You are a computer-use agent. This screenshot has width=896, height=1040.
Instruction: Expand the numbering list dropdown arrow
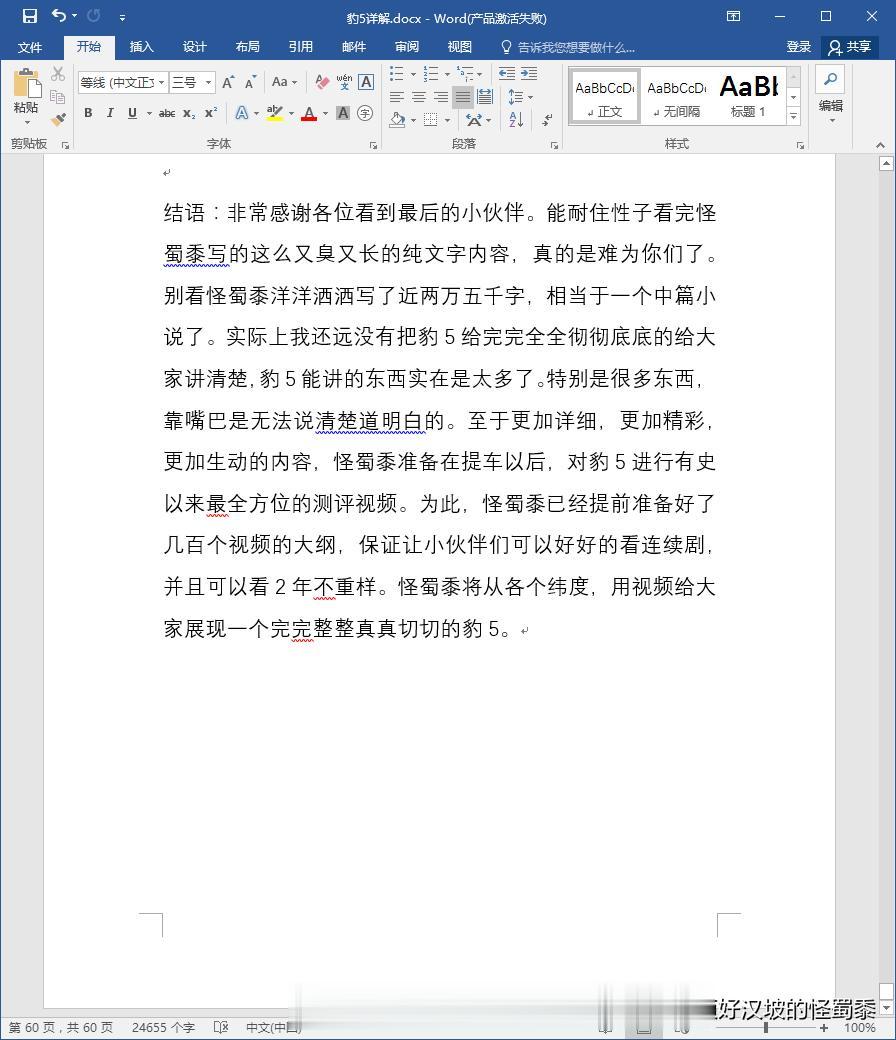(447, 74)
